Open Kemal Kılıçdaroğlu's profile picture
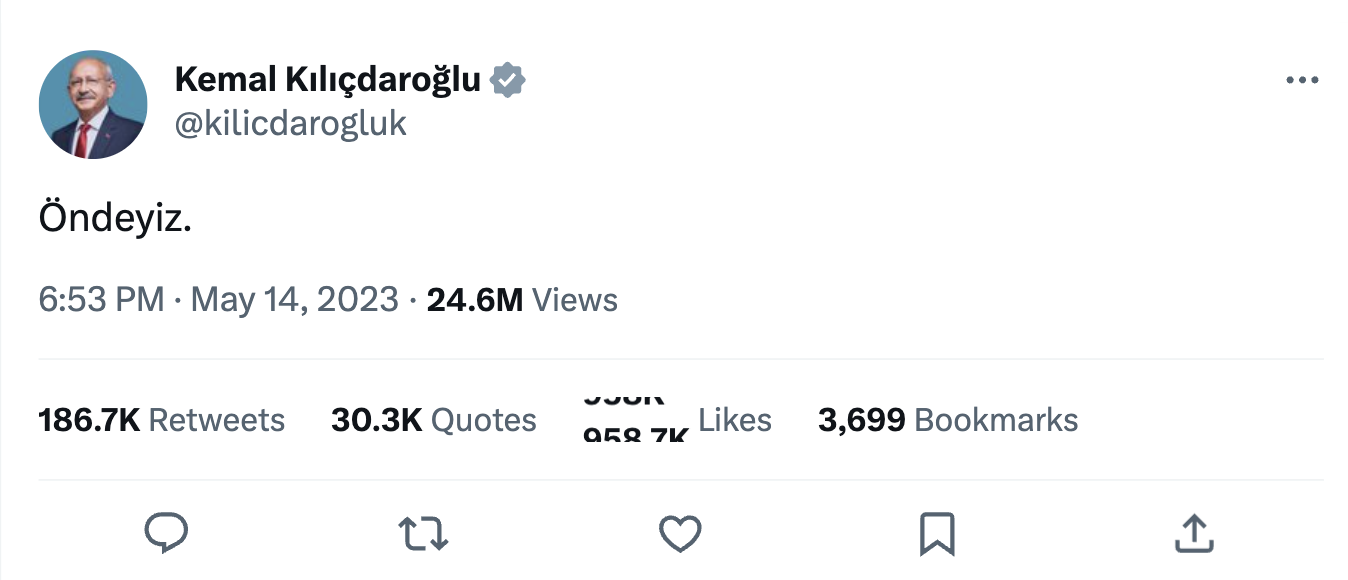The width and height of the screenshot is (1348, 580). 93,104
